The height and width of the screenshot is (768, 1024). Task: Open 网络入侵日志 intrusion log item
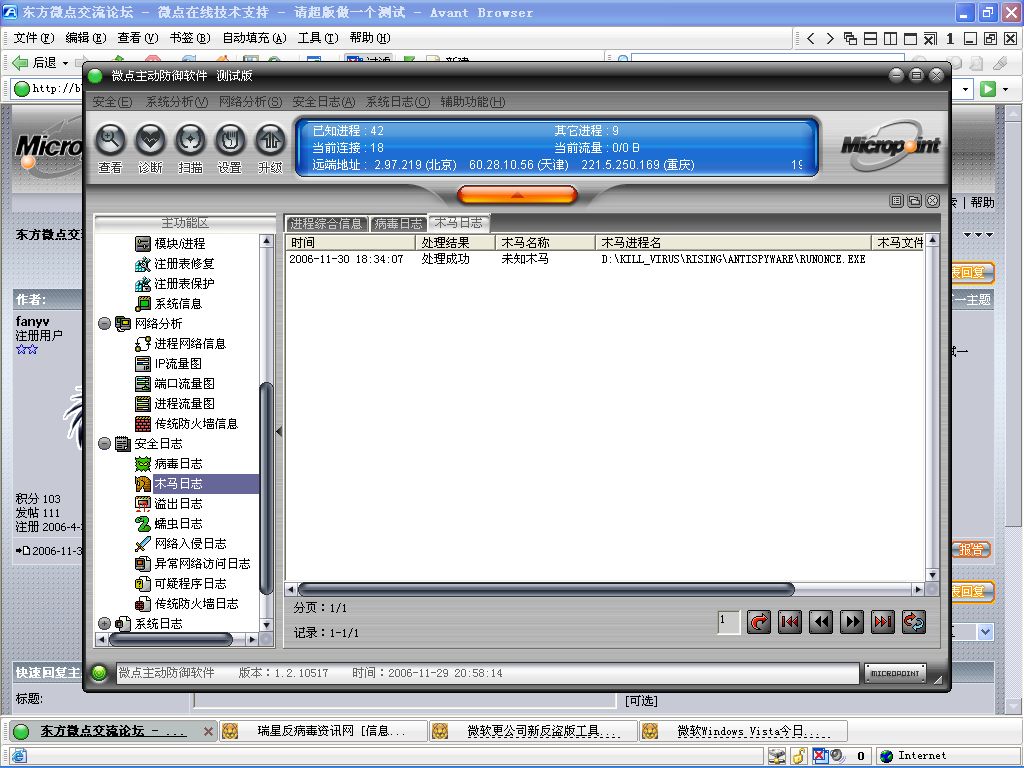point(180,543)
